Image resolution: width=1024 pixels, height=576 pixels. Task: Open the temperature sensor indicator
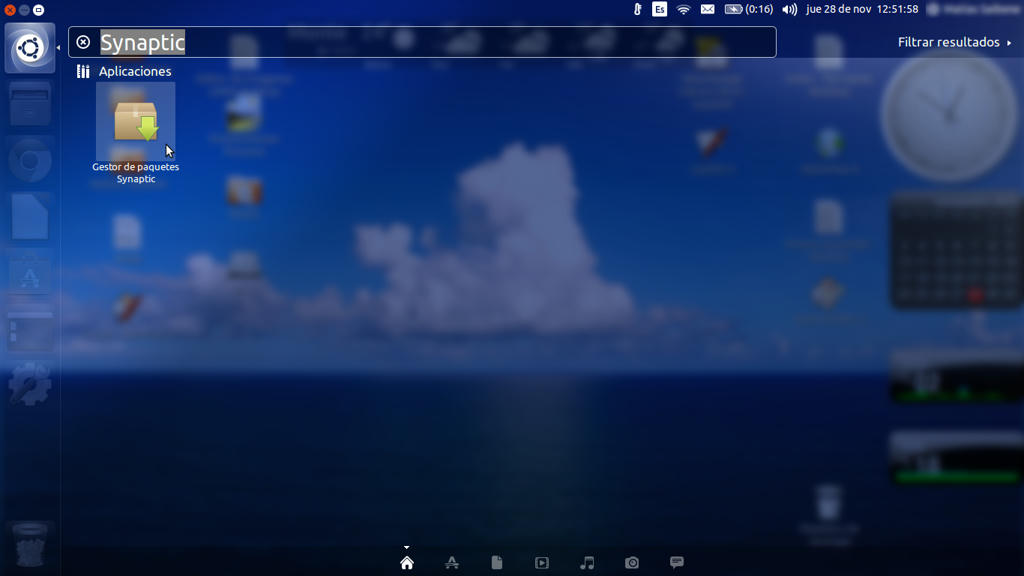(637, 9)
